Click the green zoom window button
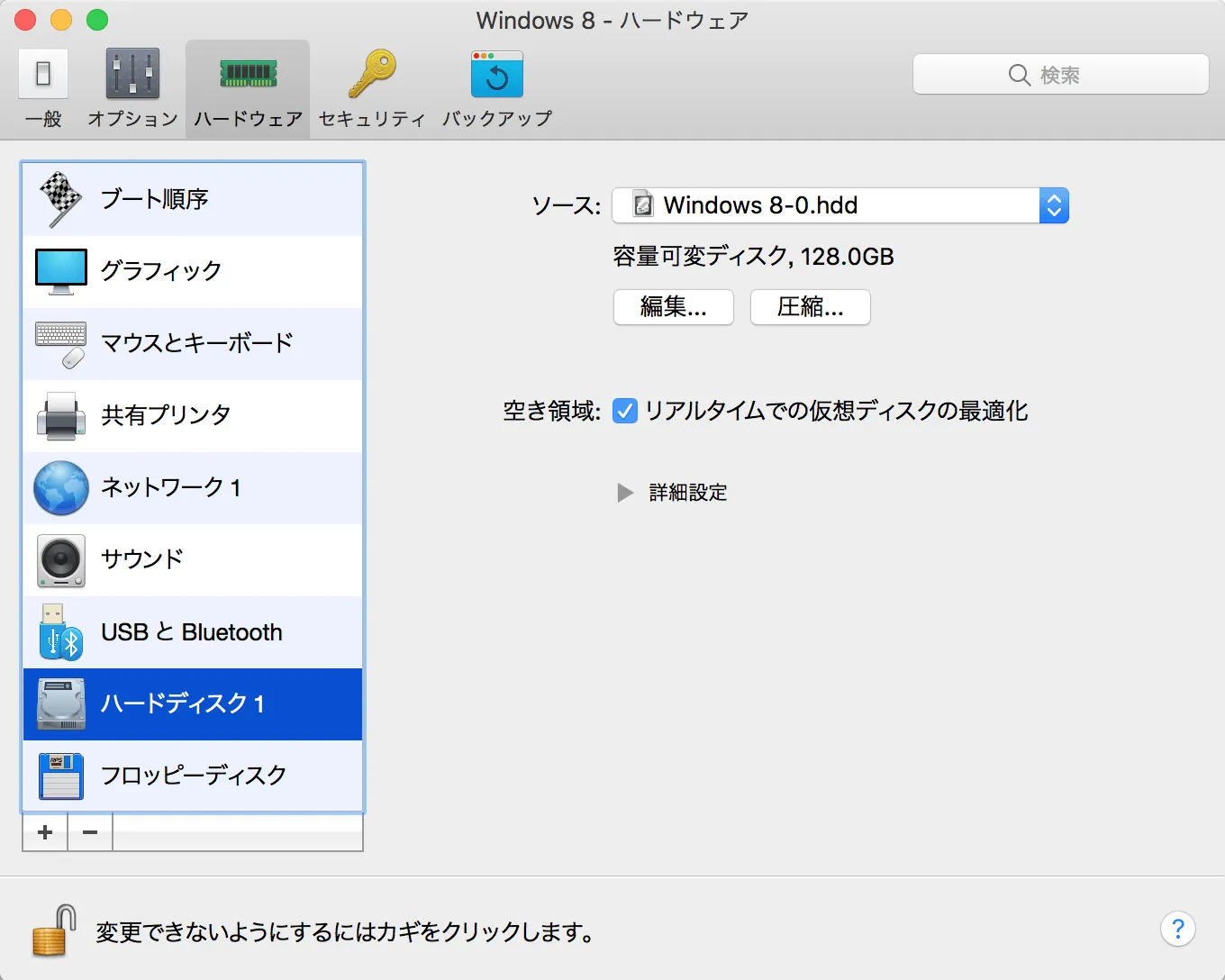Viewport: 1225px width, 980px height. click(x=97, y=20)
